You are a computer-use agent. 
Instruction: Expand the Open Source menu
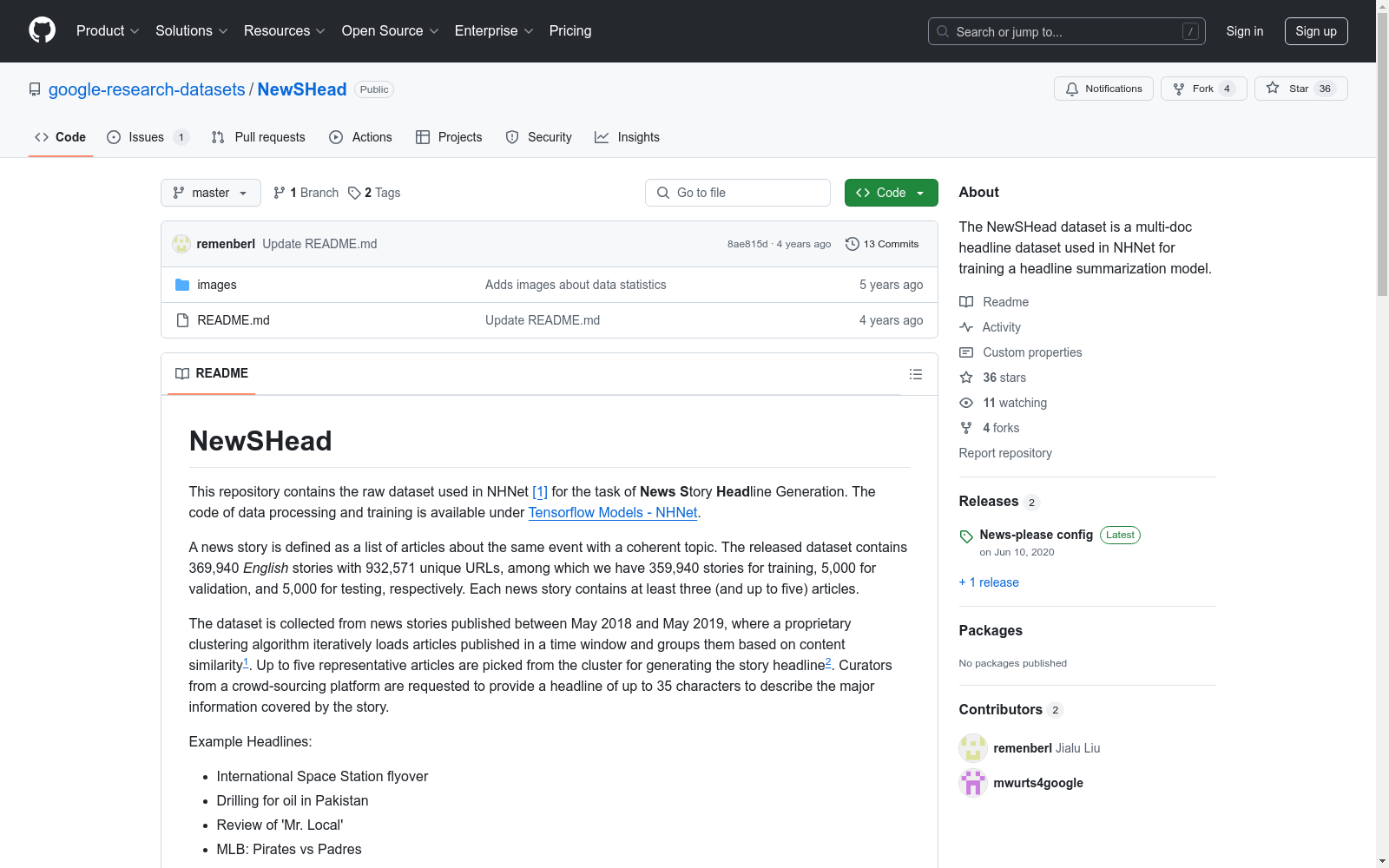391,31
